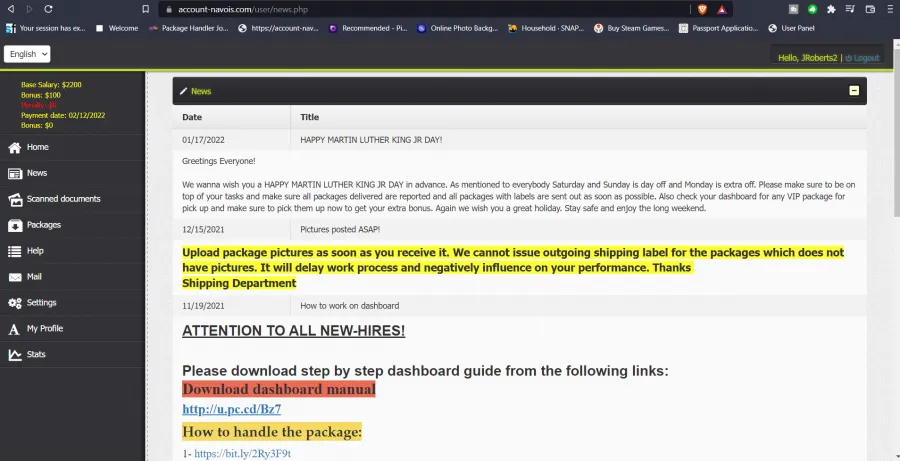Collapse the News panel with minus button
This screenshot has width=900, height=461.
854,91
